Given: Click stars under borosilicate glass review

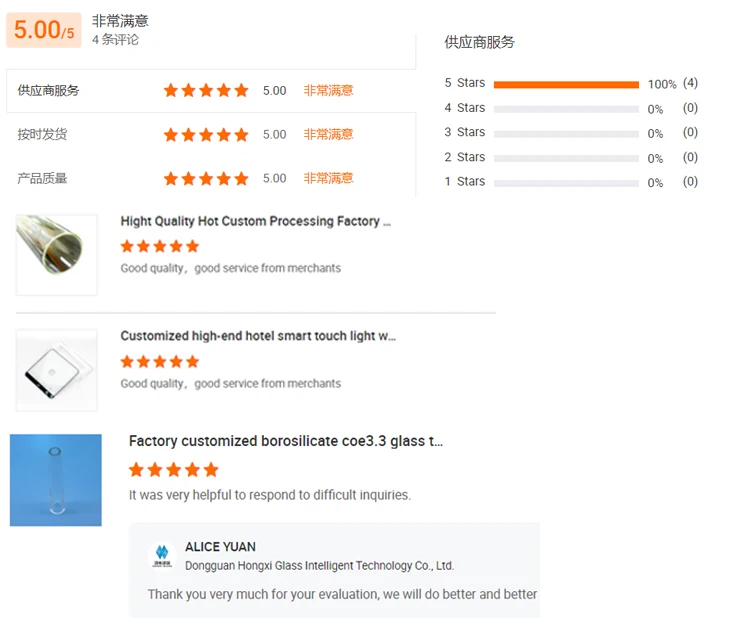Looking at the screenshot, I should pos(173,469).
